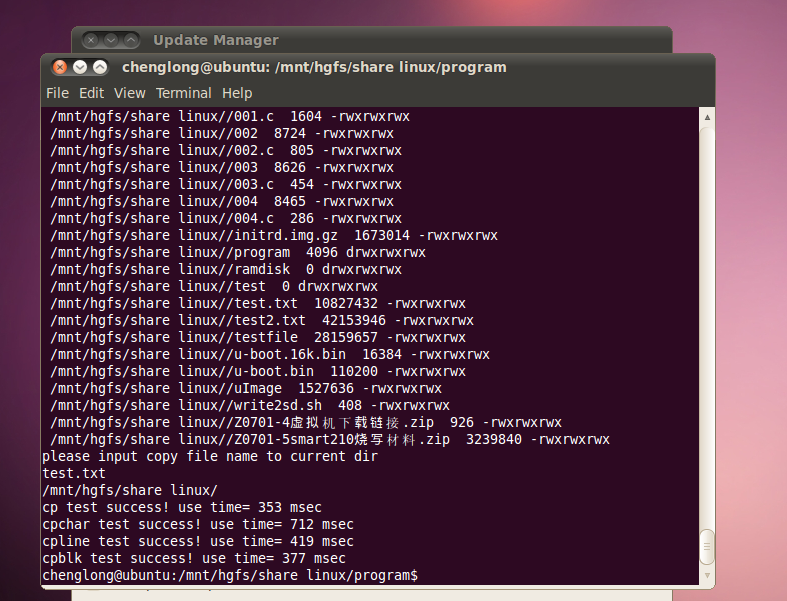Click the line listing 002 8724

click(222, 134)
